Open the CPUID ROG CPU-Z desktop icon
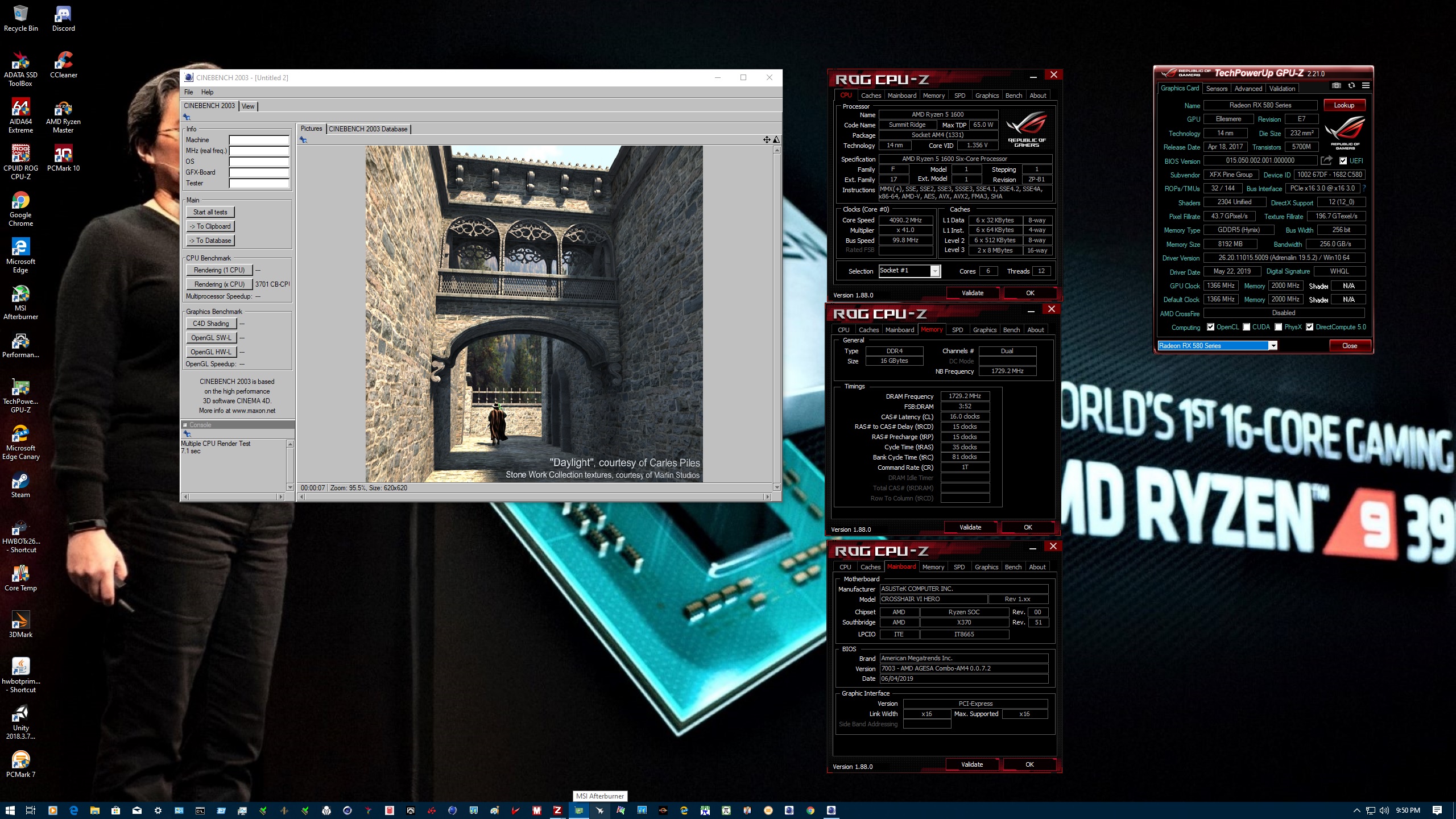Screen dimensions: 1456x819 coord(20,163)
